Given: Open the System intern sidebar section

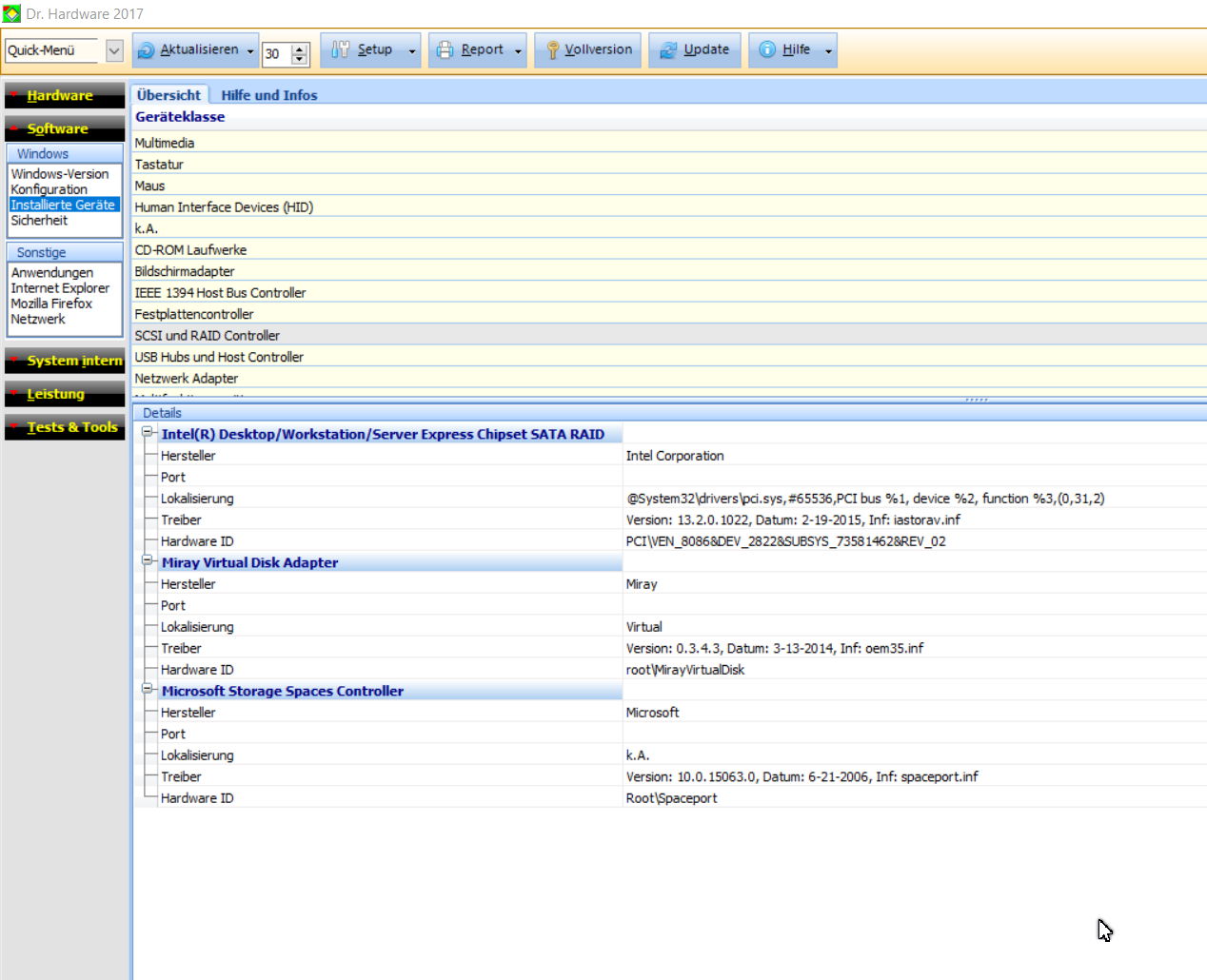Looking at the screenshot, I should [x=65, y=361].
